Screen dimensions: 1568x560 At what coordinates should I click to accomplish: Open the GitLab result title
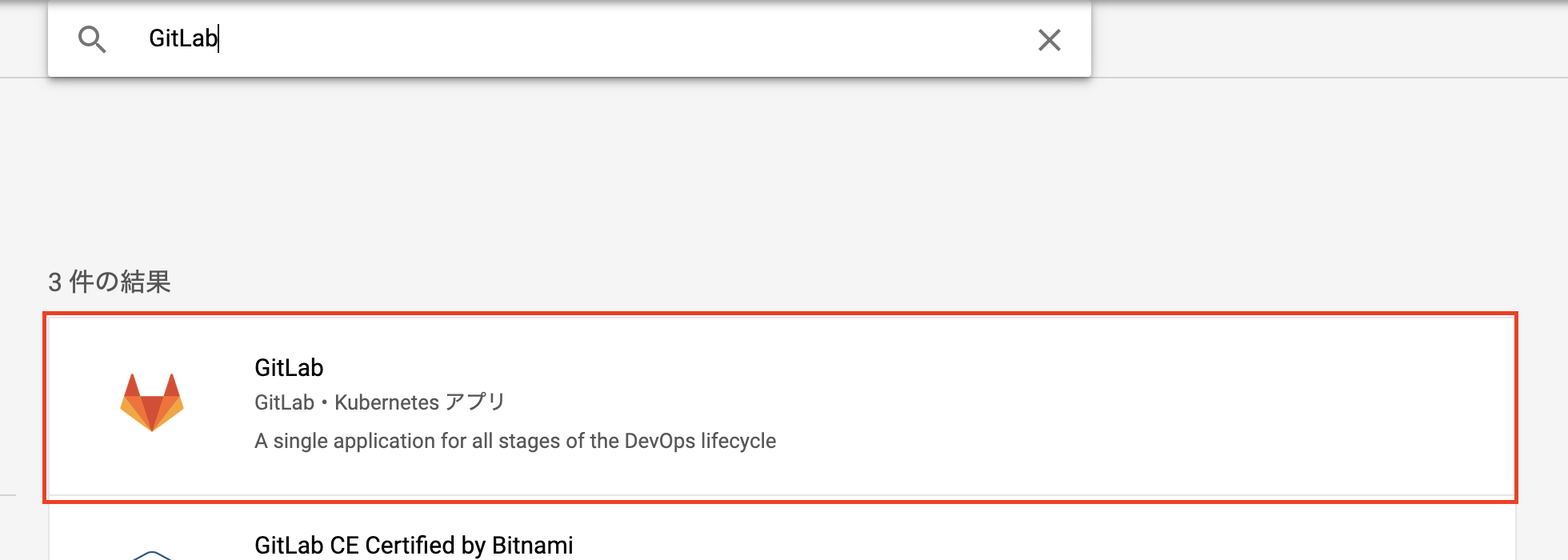pos(289,367)
